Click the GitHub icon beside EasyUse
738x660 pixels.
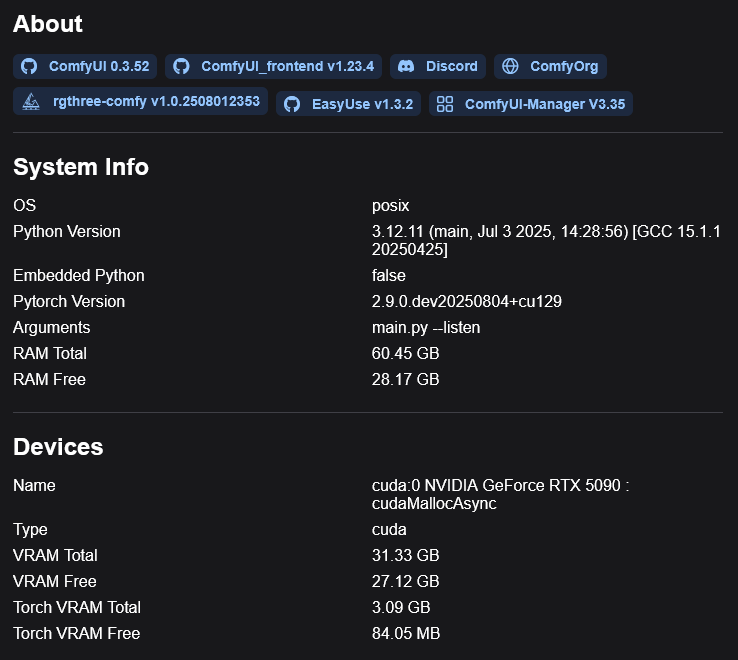tap(292, 104)
